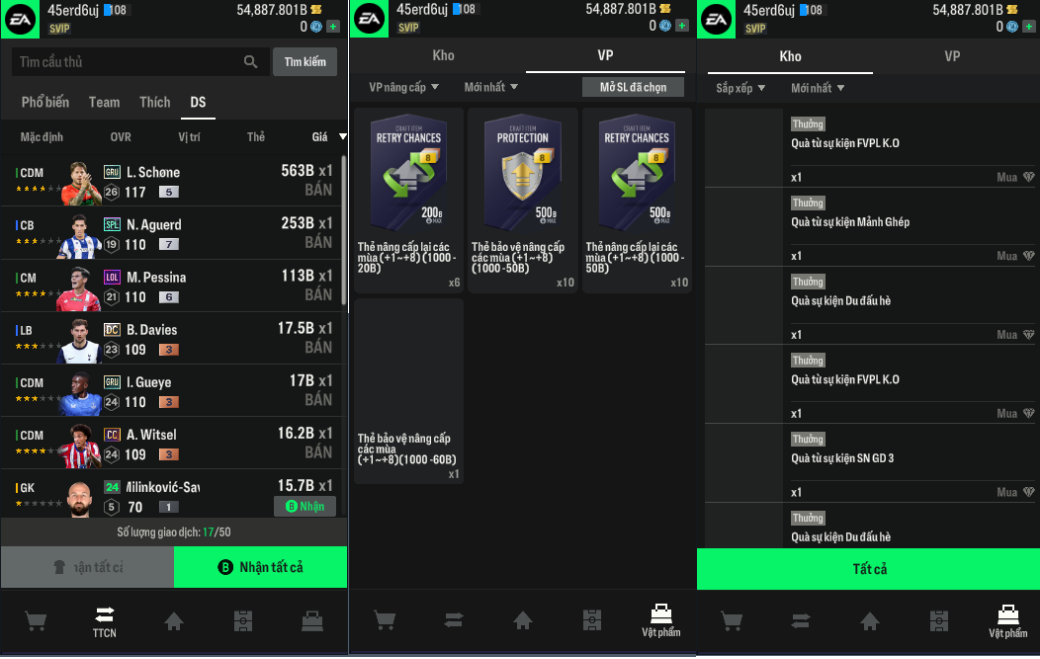Screen dimensions: 1040x659
Task: Click the Tất cả green button
Action: point(868,569)
